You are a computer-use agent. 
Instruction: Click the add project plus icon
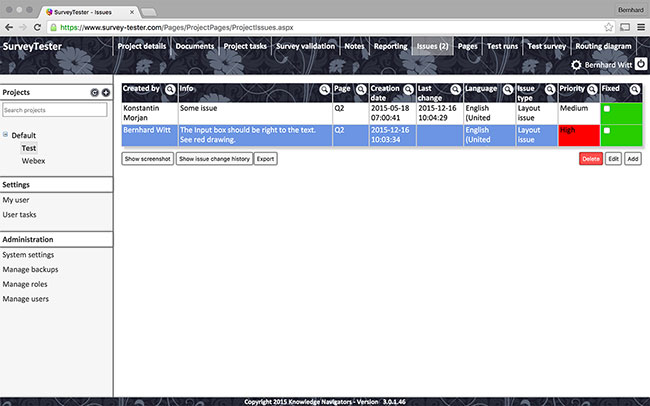coord(106,92)
